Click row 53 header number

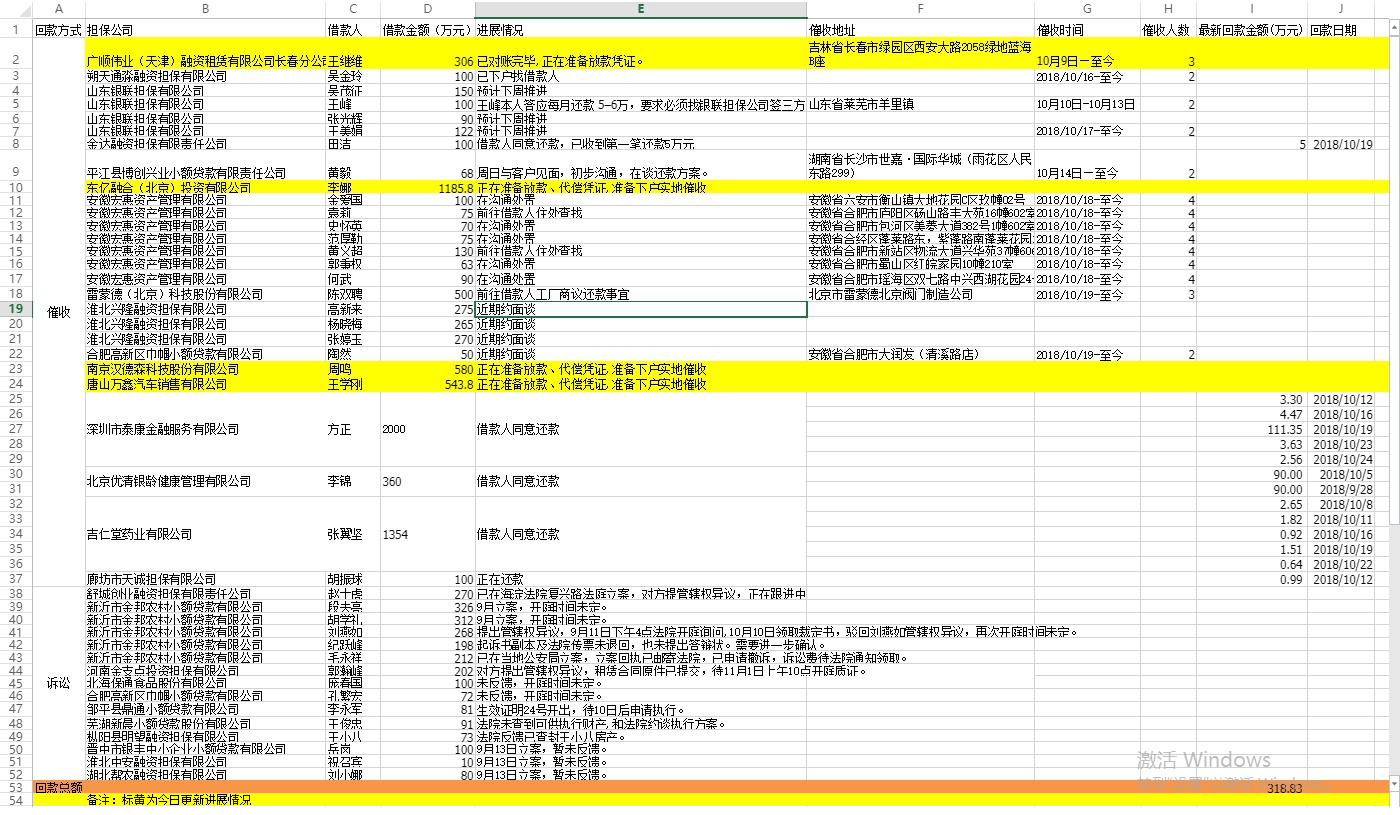(16, 787)
